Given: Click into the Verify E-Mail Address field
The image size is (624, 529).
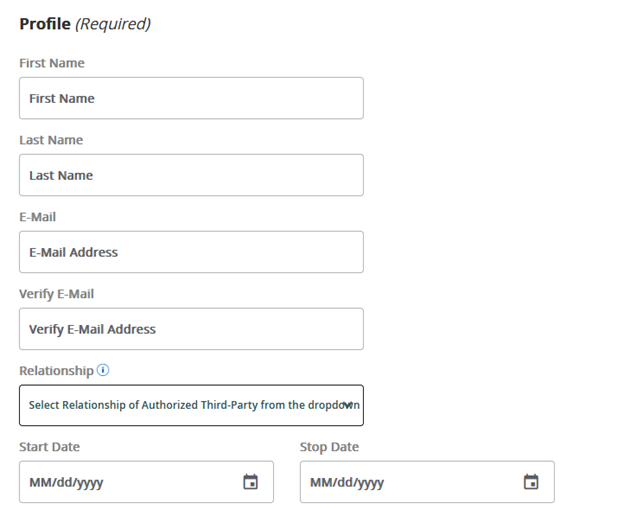Looking at the screenshot, I should [191, 329].
